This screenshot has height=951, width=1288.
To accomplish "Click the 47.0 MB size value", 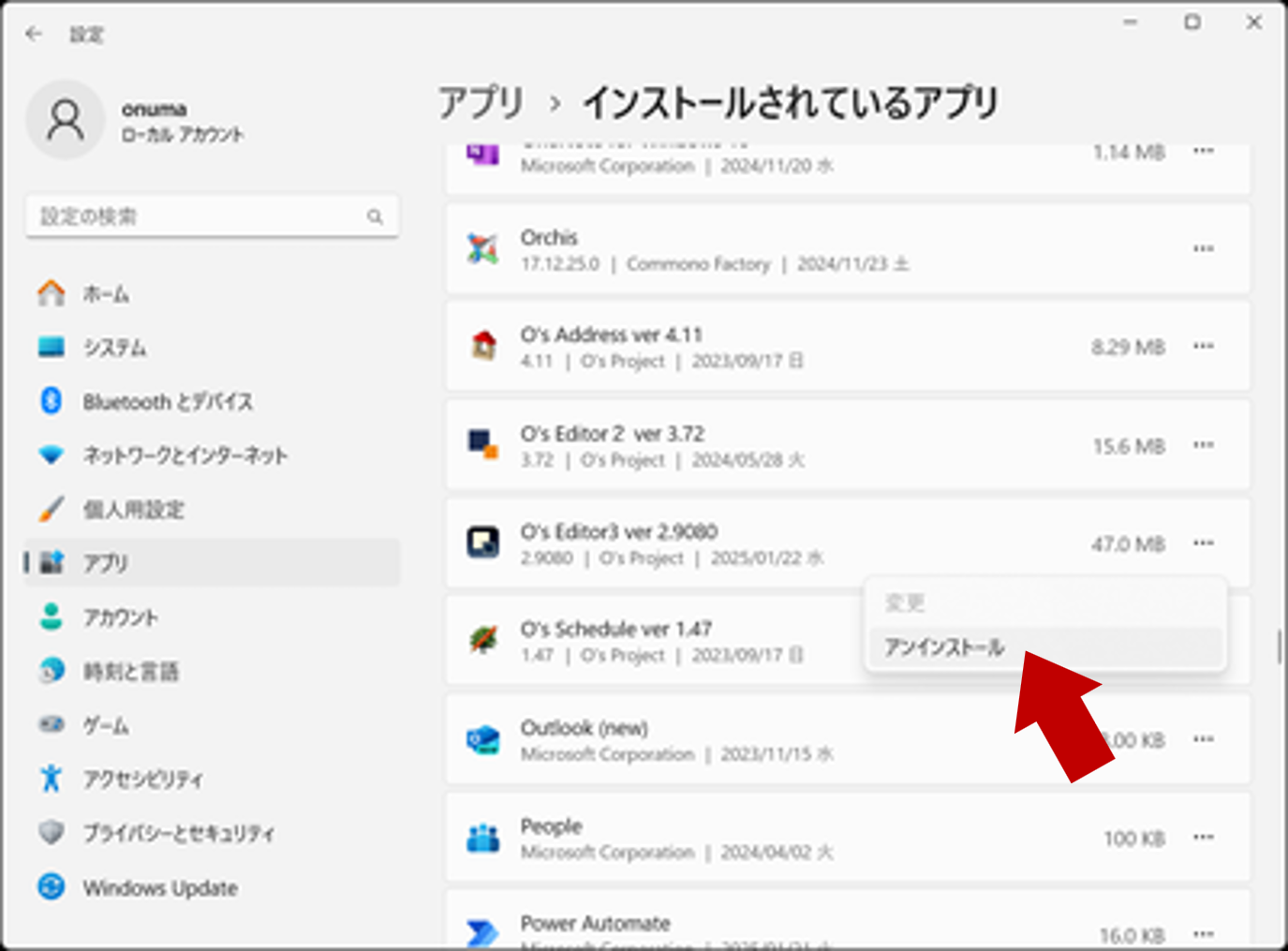I will pyautogui.click(x=1128, y=544).
